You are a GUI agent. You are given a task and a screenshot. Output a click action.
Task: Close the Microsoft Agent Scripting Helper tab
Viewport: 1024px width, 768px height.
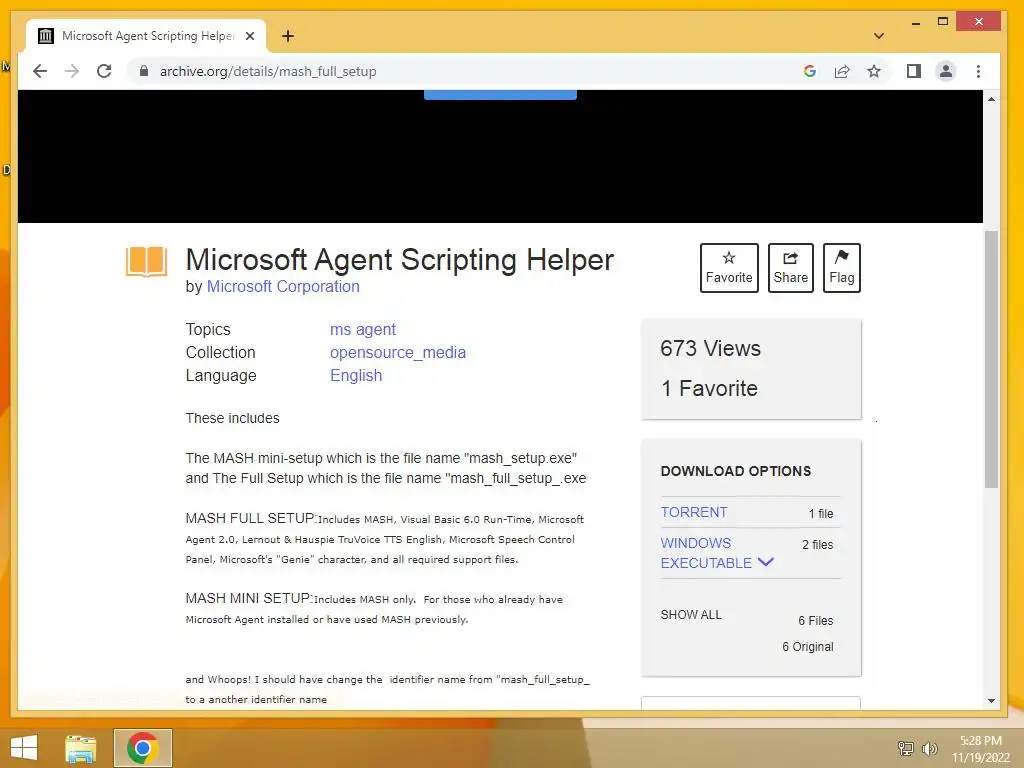(x=249, y=36)
